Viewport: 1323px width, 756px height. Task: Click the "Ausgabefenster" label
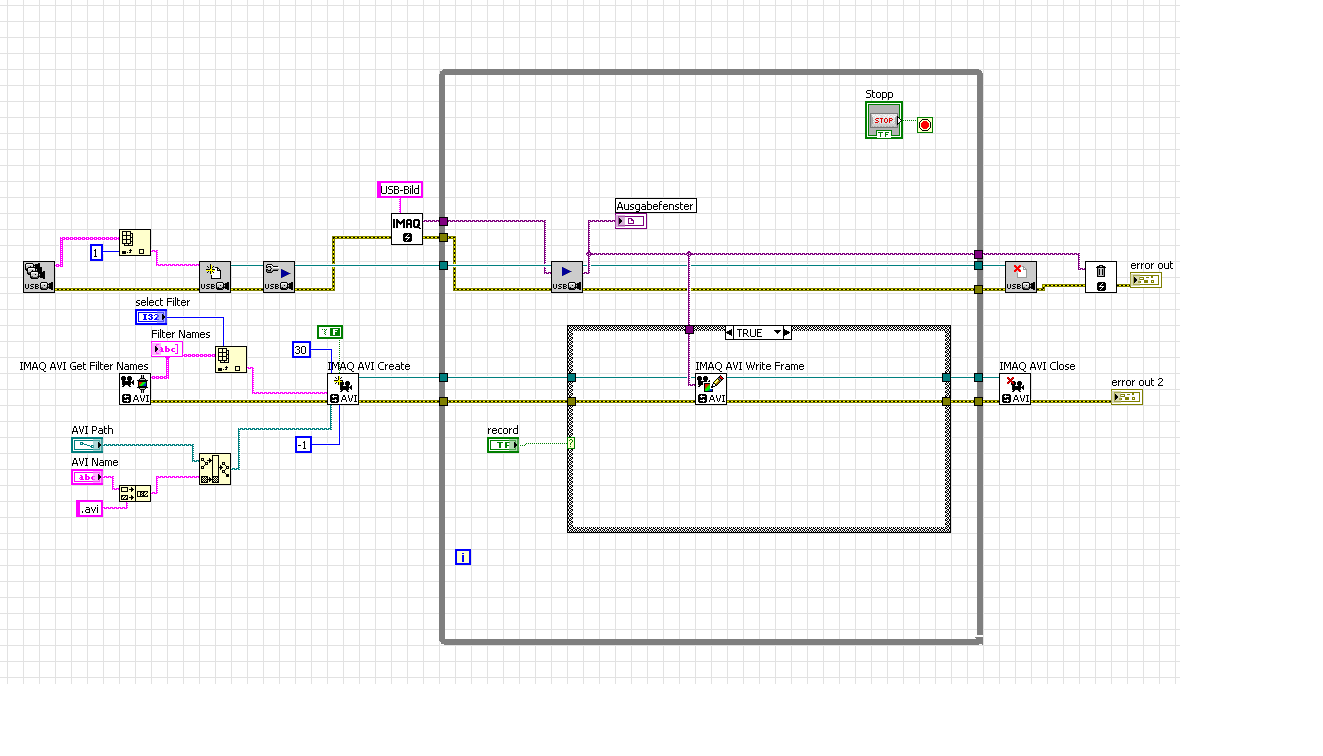[655, 206]
